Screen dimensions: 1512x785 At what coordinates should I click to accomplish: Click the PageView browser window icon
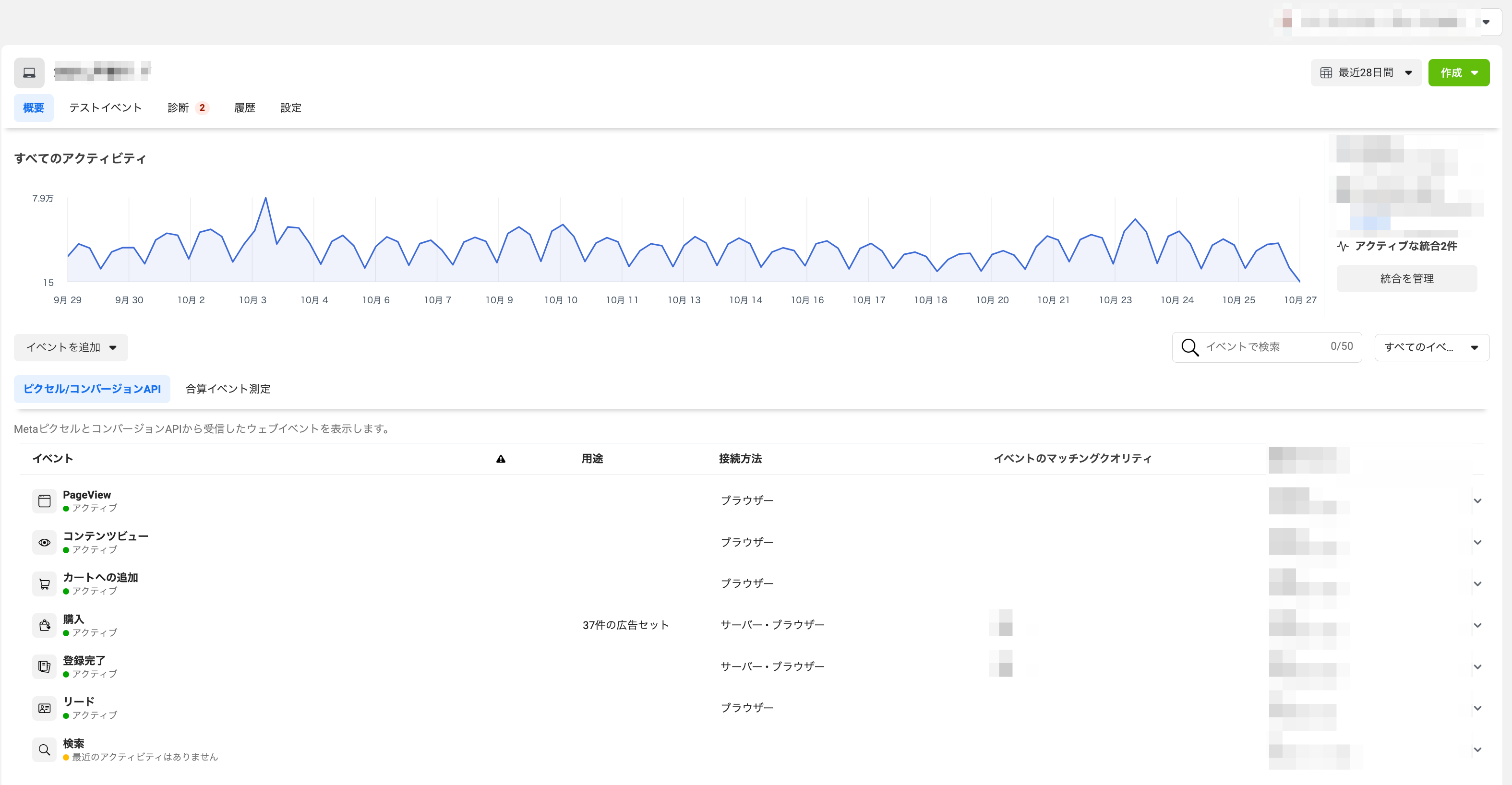(44, 501)
